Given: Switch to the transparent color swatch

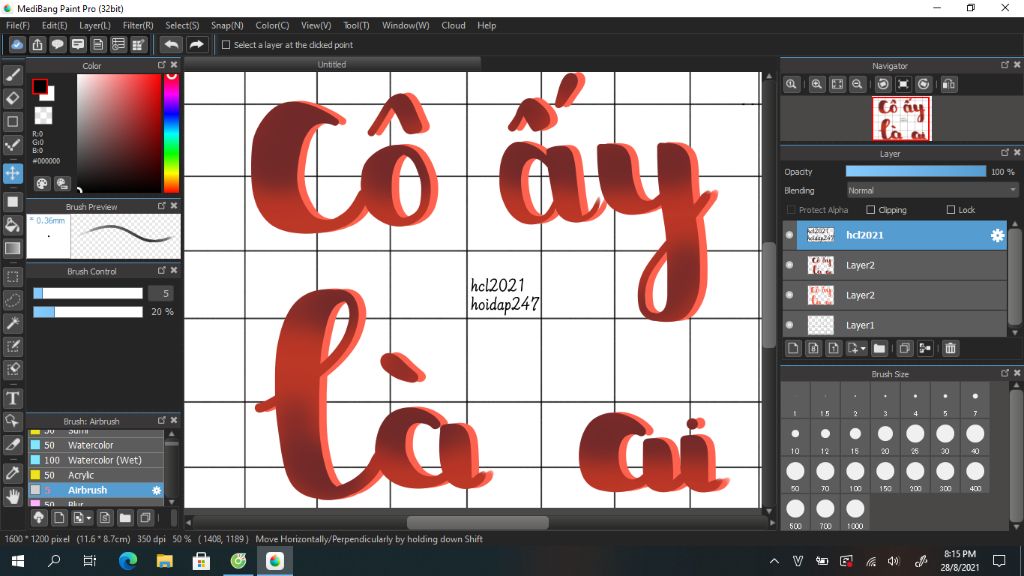Looking at the screenshot, I should point(43,116).
